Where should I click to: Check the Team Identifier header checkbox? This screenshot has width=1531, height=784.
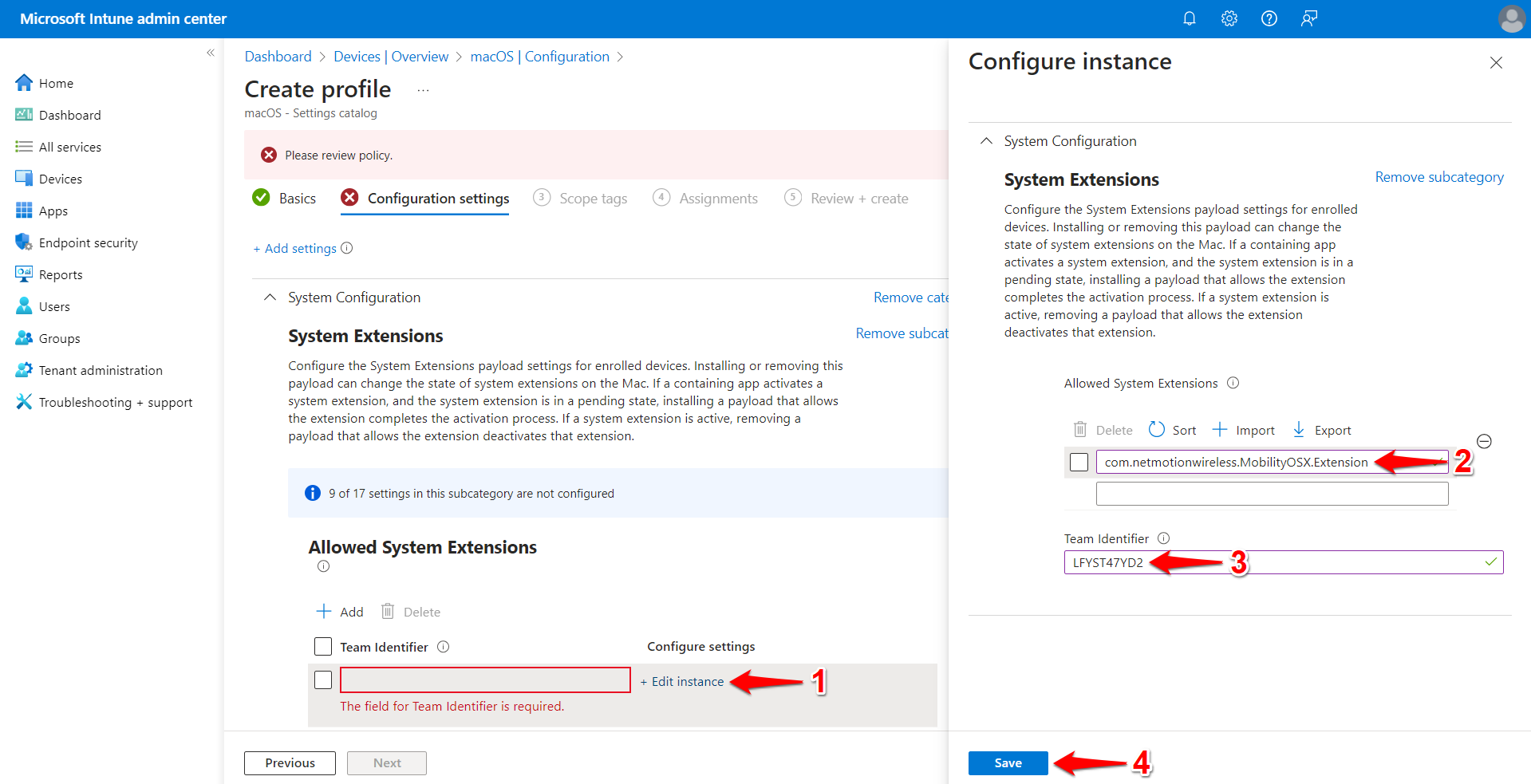pos(323,646)
